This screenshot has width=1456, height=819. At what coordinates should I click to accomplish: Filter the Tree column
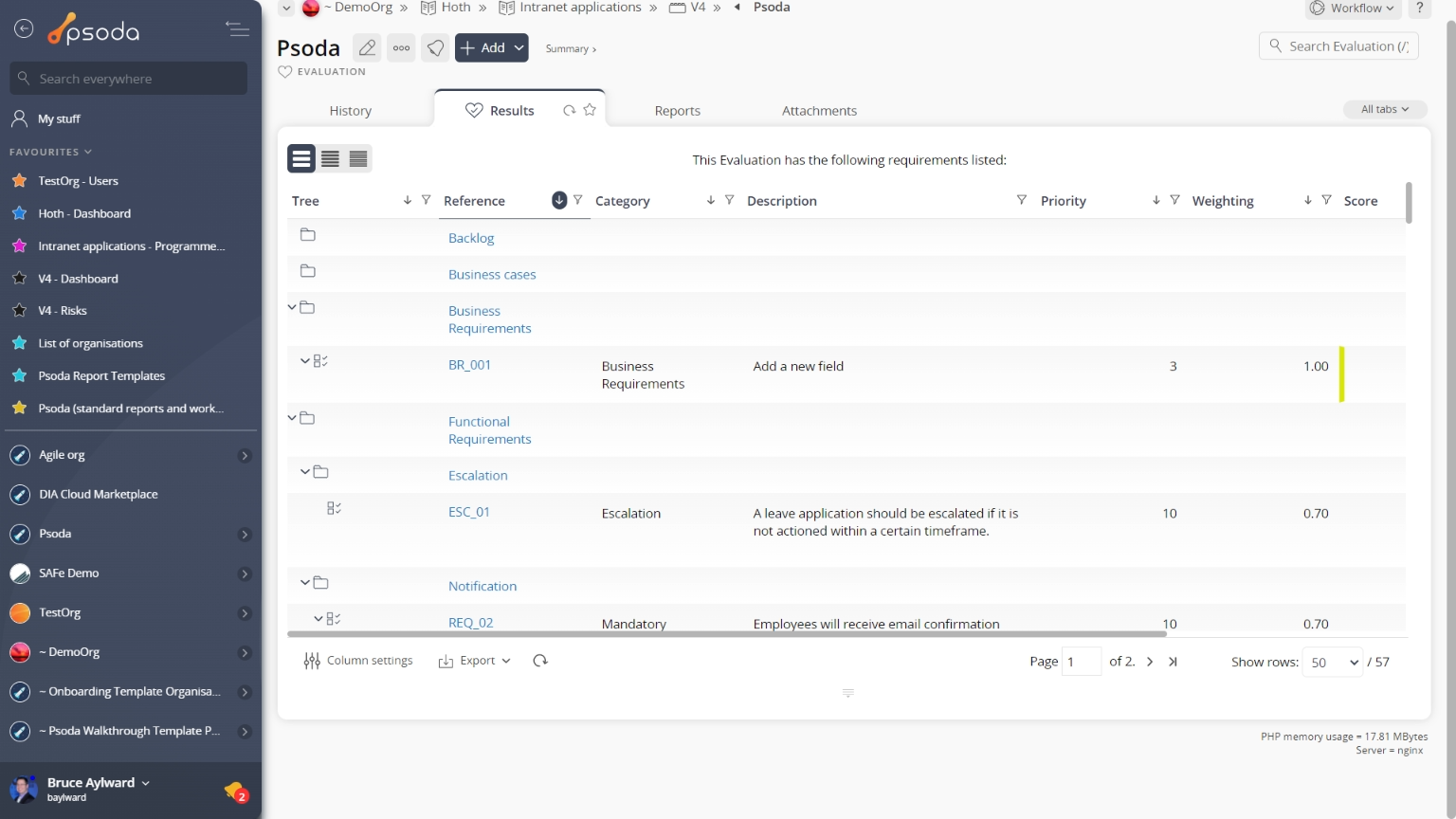pyautogui.click(x=426, y=200)
